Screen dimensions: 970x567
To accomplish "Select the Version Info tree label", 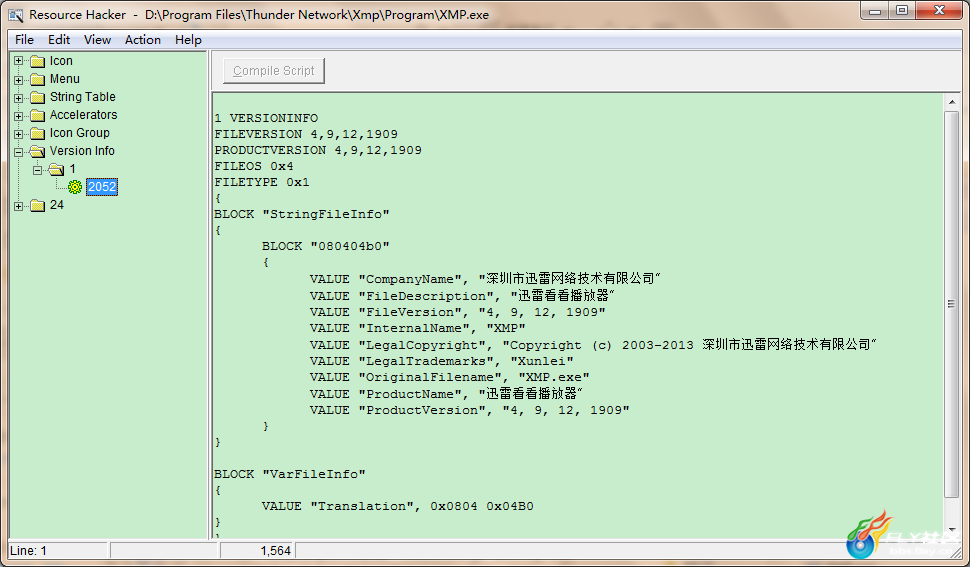I will (82, 151).
